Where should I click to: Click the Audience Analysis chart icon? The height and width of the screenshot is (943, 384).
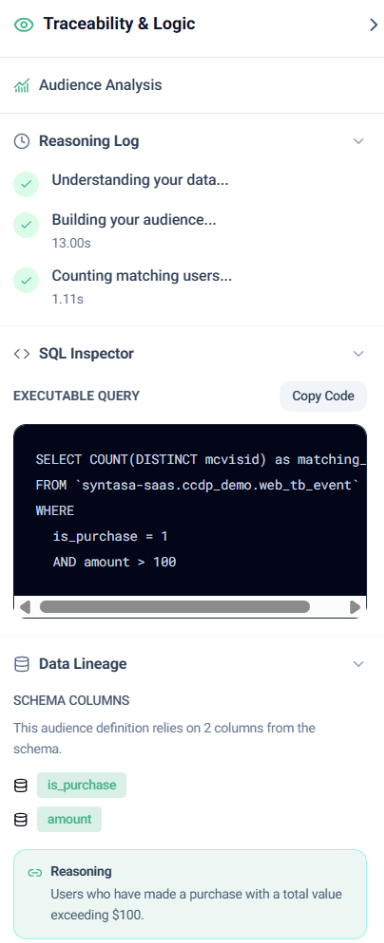click(x=22, y=86)
